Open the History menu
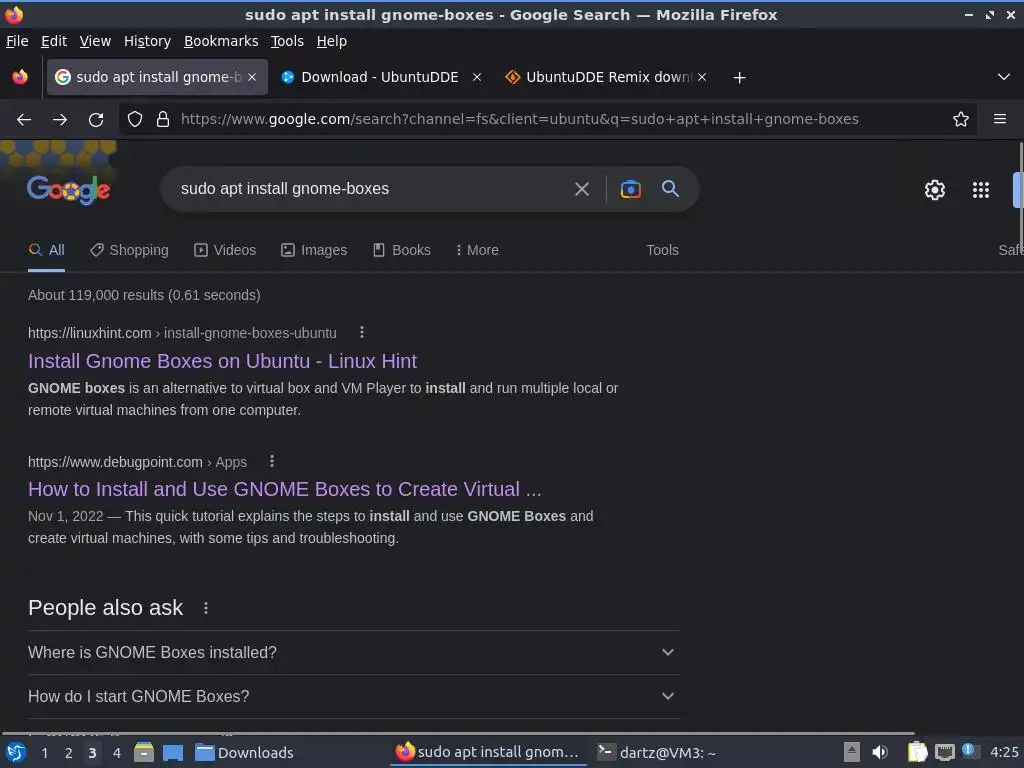This screenshot has width=1024, height=768. click(x=148, y=41)
